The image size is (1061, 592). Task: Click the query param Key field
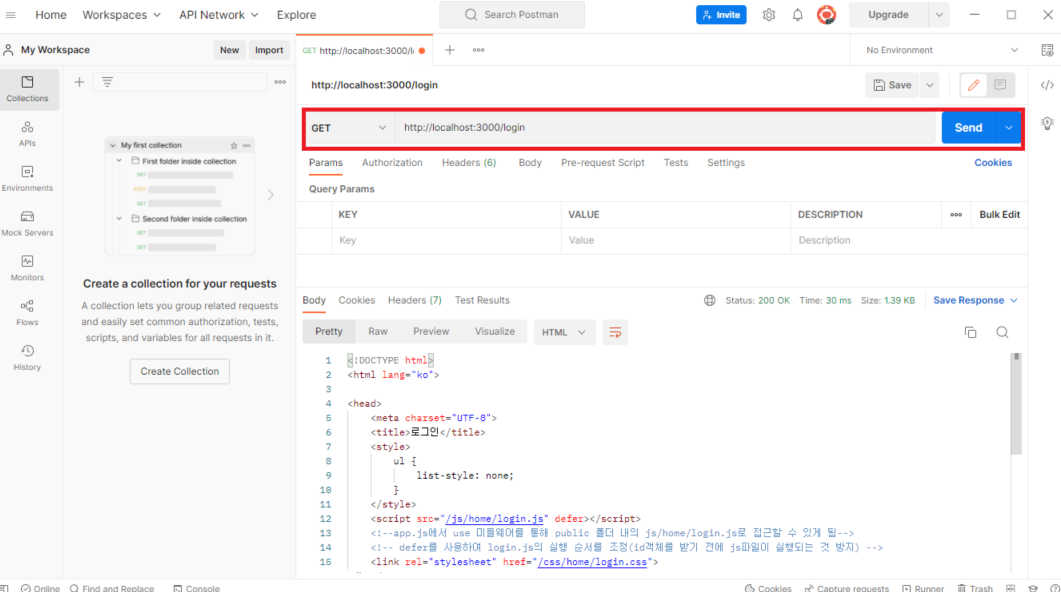(x=446, y=240)
